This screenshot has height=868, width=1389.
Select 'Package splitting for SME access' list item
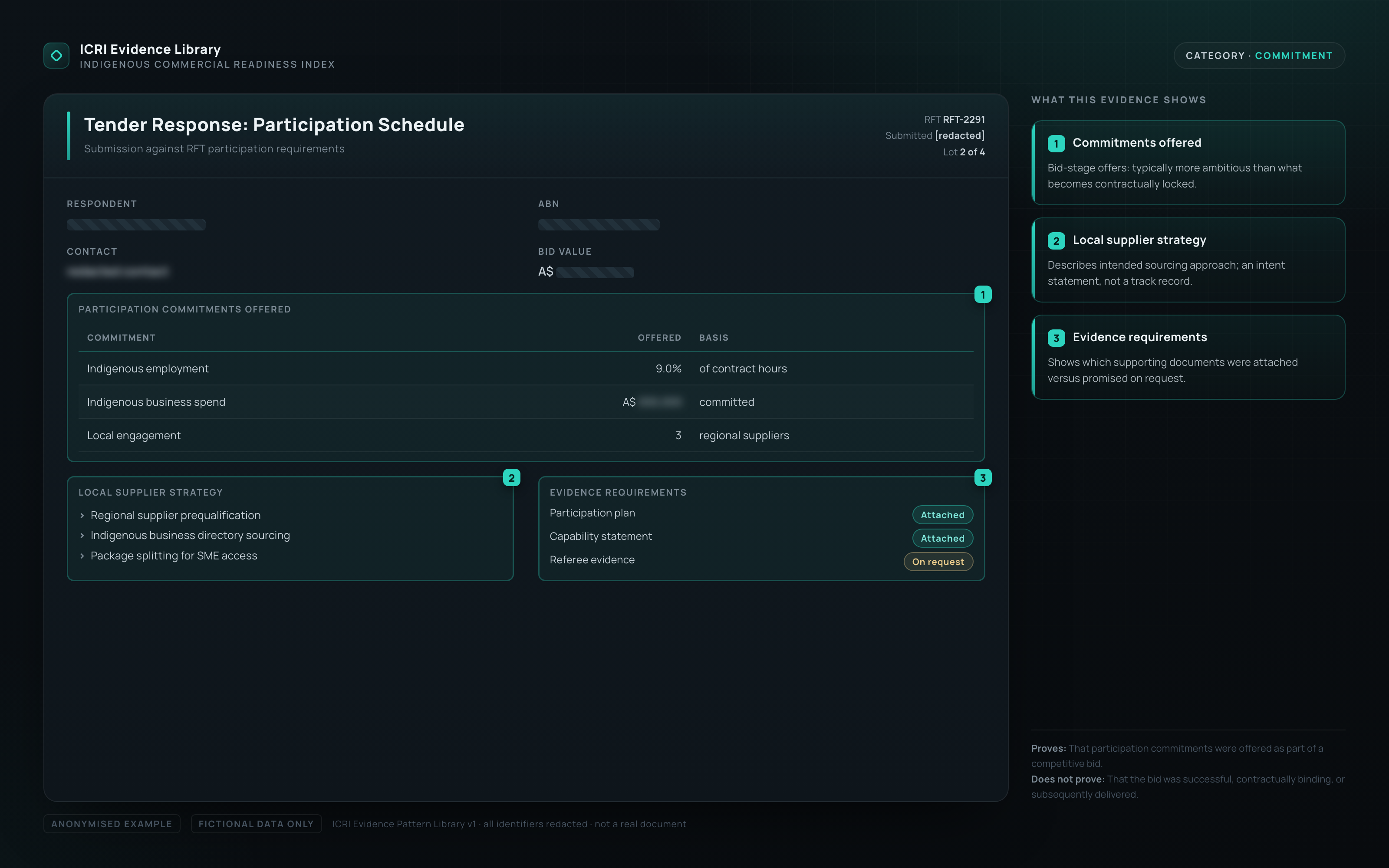point(174,556)
